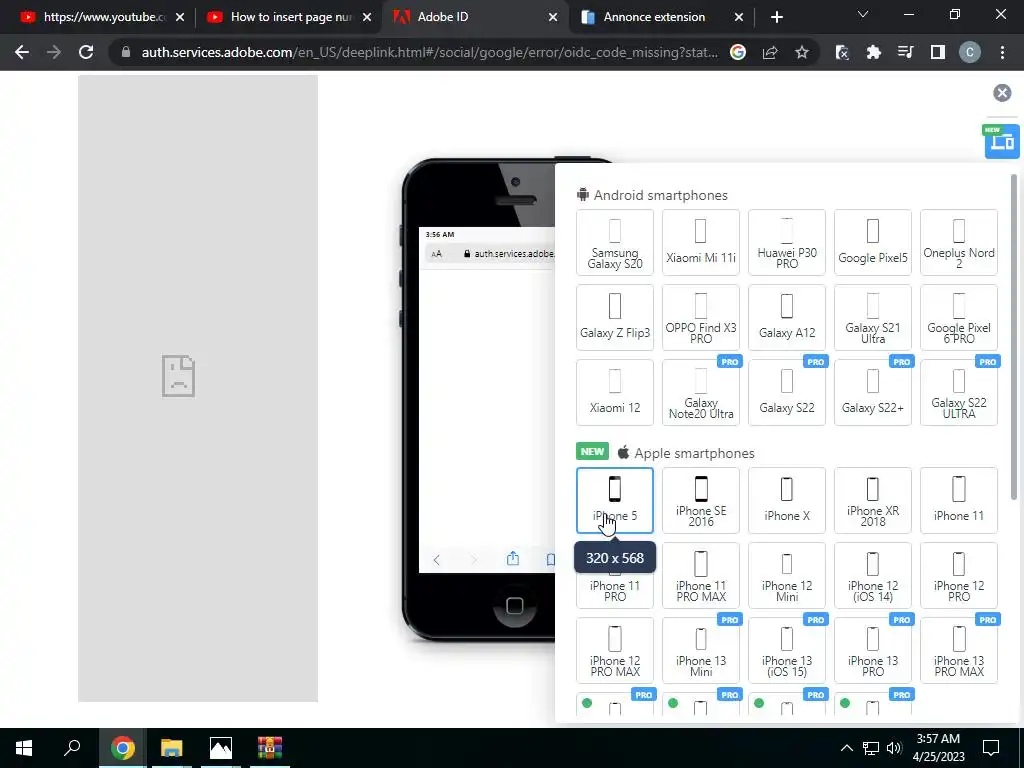The width and height of the screenshot is (1024, 768).
Task: Select the Galaxy S22+ device
Action: [872, 393]
